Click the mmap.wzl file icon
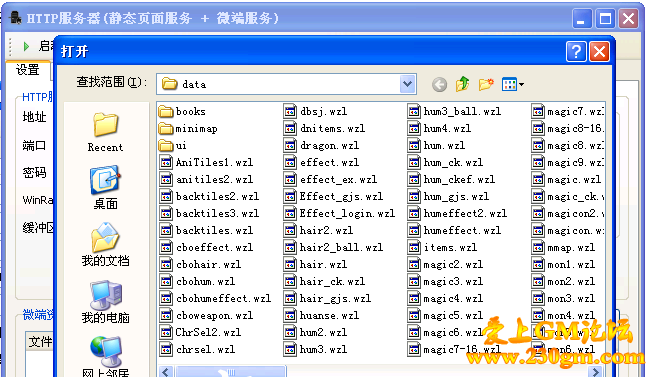This screenshot has width=651, height=377. pyautogui.click(x=538, y=247)
